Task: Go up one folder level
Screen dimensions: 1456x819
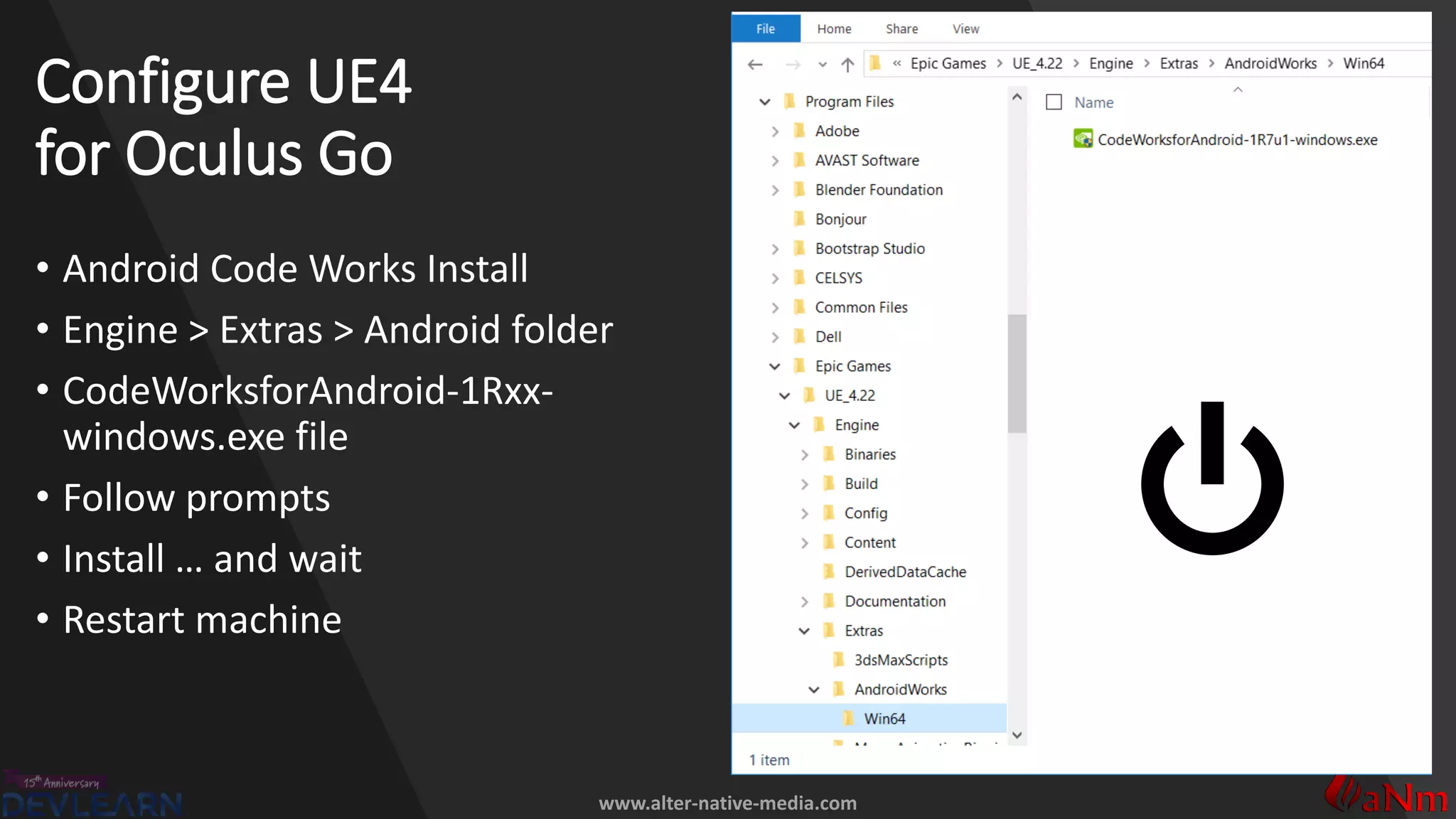Action: tap(847, 65)
